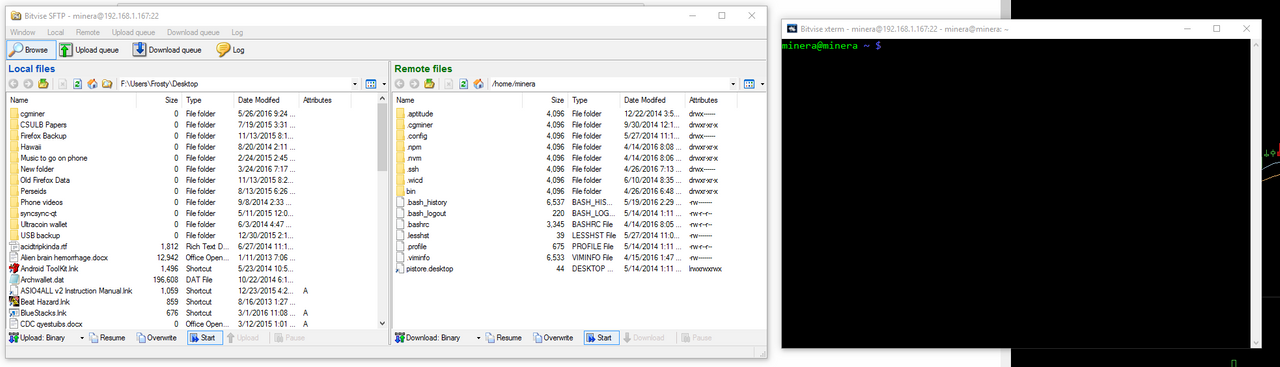The width and height of the screenshot is (1280, 367).
Task: Expand the local path history dropdown
Action: [x=355, y=84]
